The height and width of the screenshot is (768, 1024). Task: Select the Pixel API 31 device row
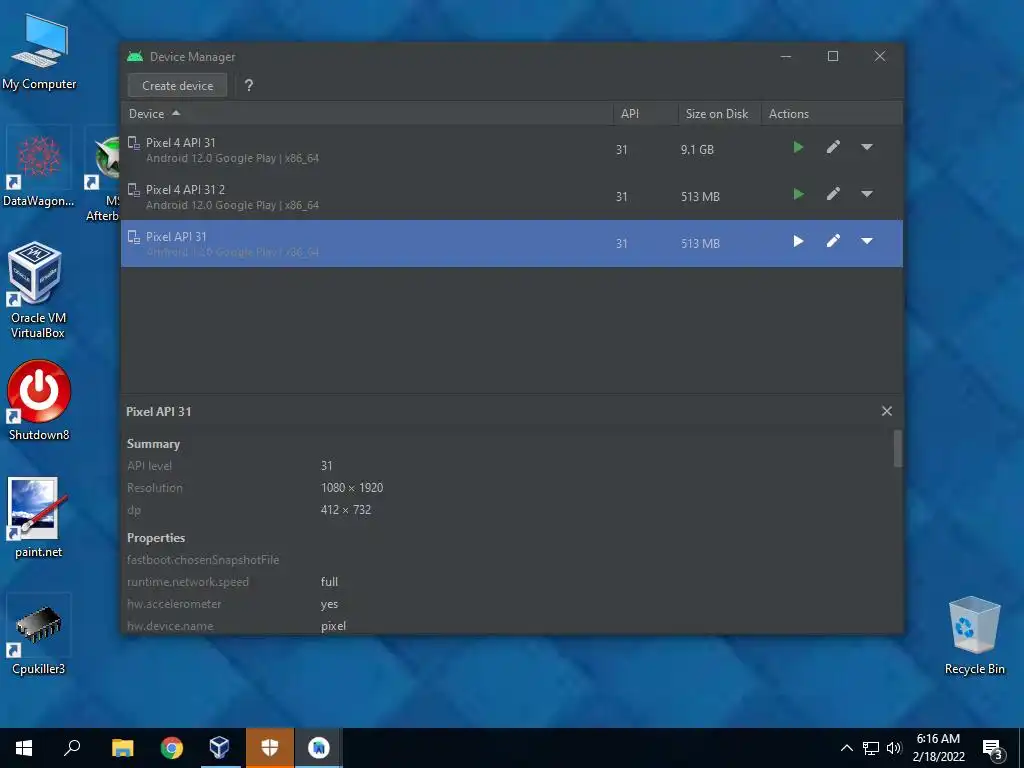[512, 244]
